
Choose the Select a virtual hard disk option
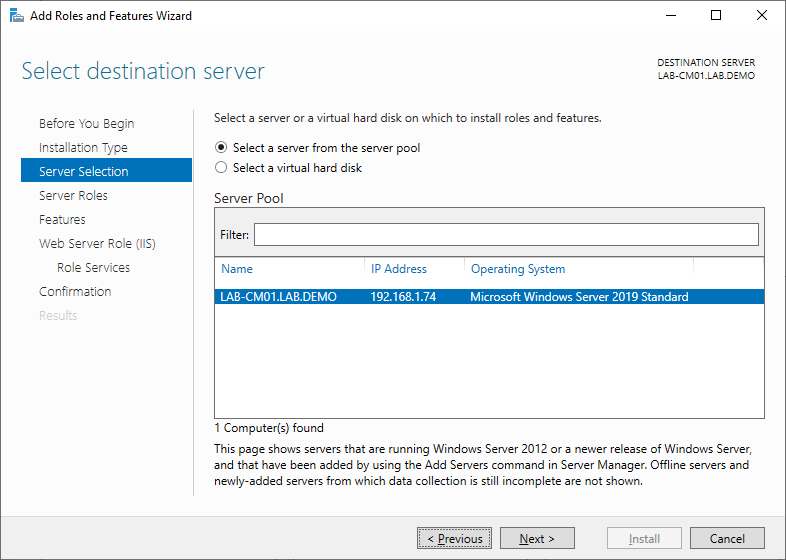[x=221, y=168]
